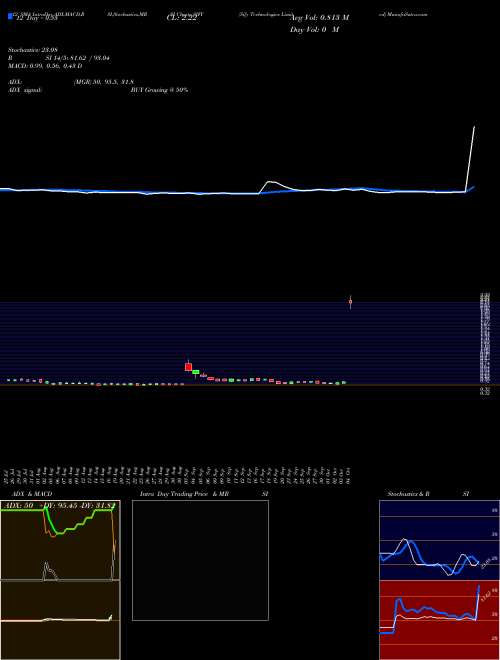Select the 'Avg Vol: 0.813 M' text
500x660 pixels.
click(x=320, y=18)
